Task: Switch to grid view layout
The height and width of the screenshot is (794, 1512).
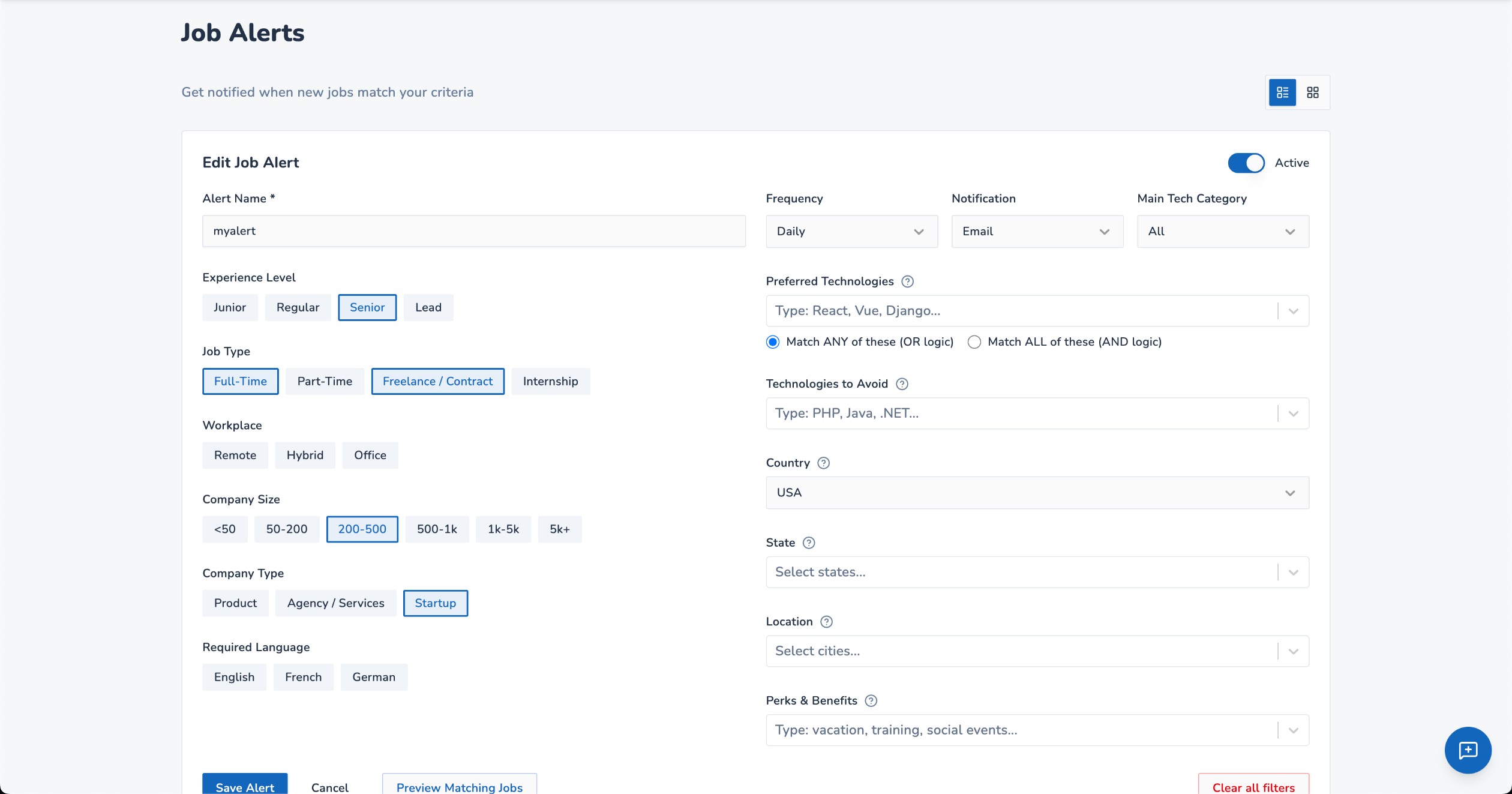Action: (x=1313, y=92)
